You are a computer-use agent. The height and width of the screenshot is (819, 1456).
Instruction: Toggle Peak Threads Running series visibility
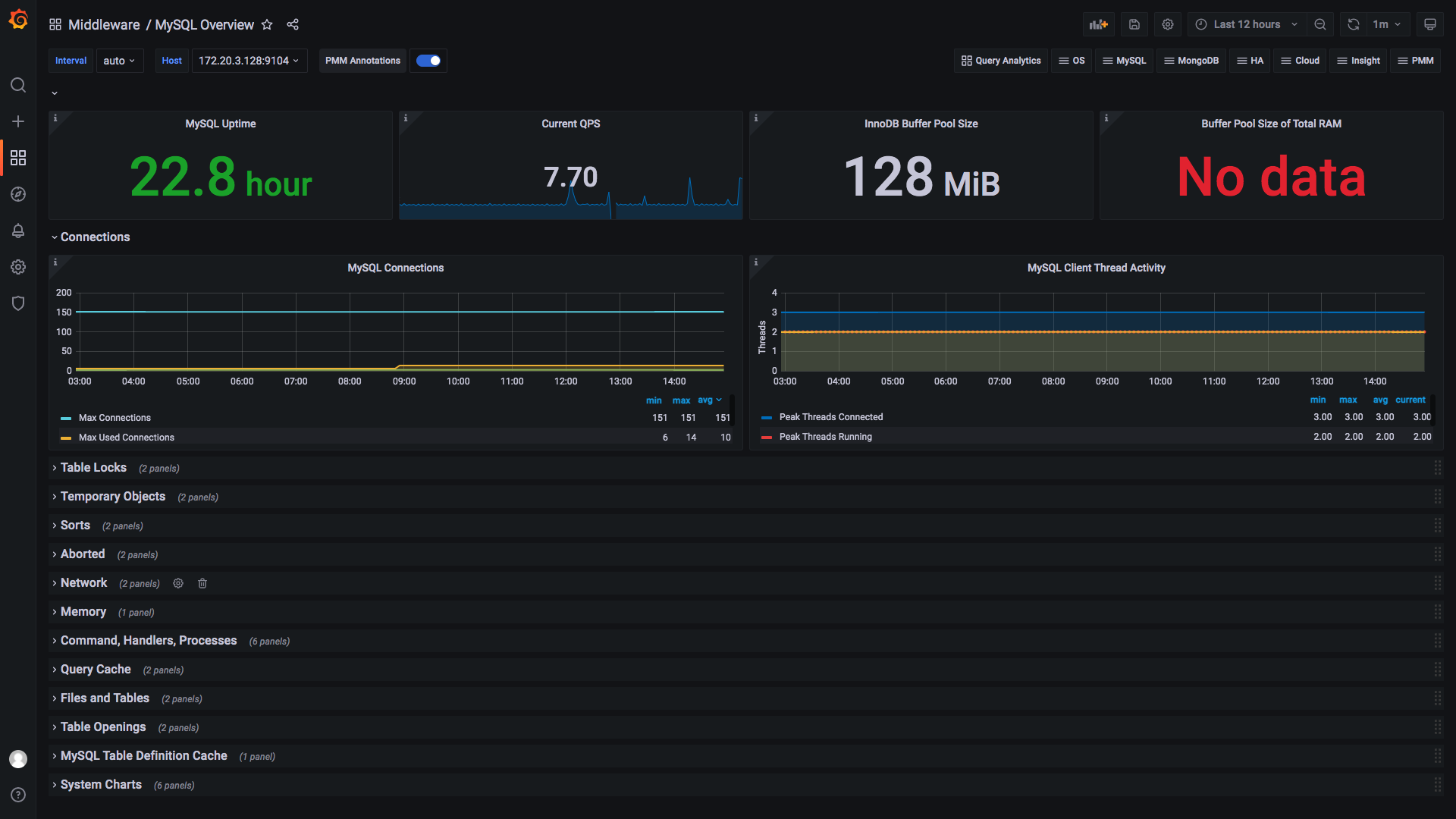pos(825,437)
